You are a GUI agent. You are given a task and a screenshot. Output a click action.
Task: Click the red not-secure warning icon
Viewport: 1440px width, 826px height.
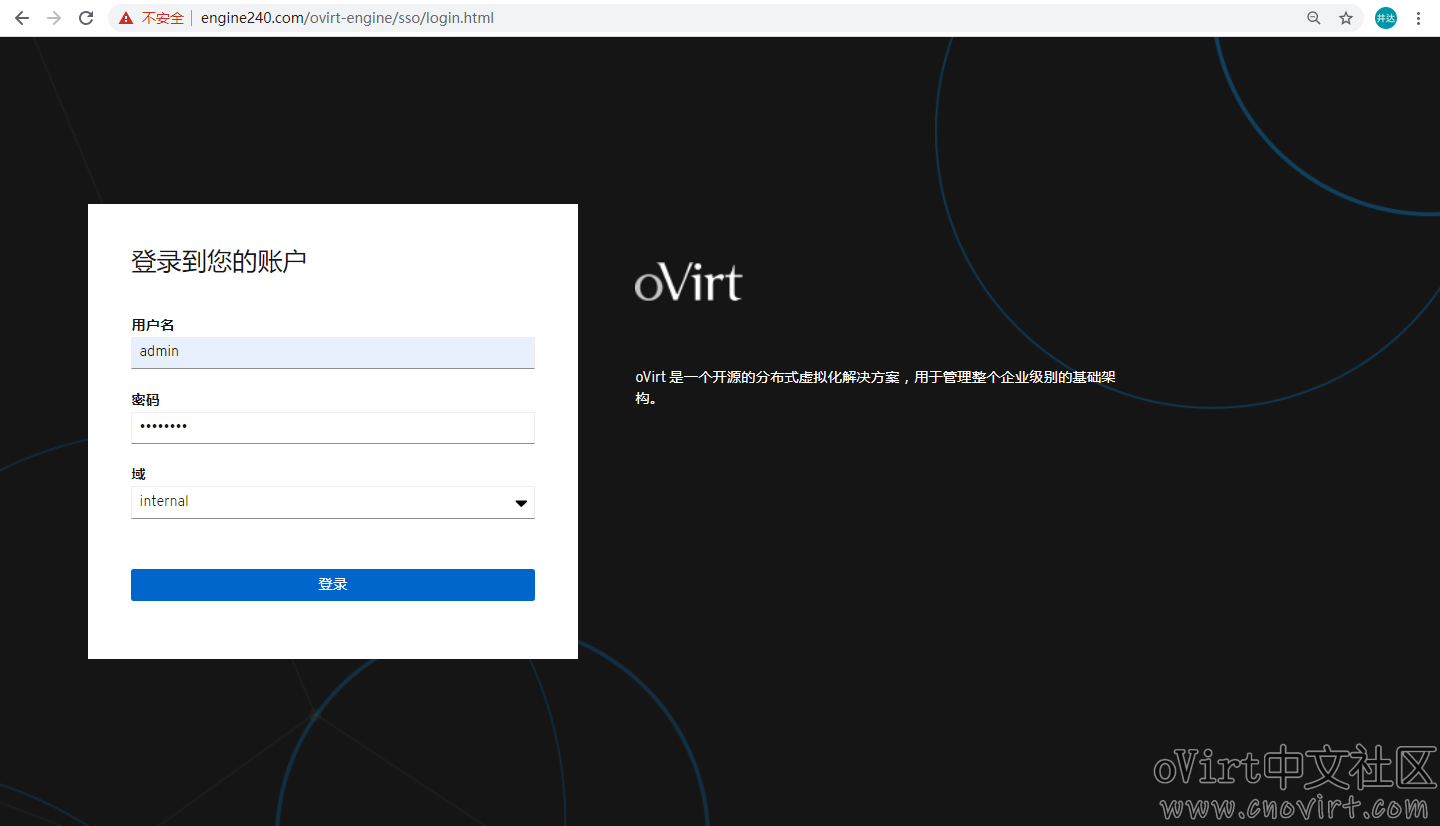coord(126,18)
